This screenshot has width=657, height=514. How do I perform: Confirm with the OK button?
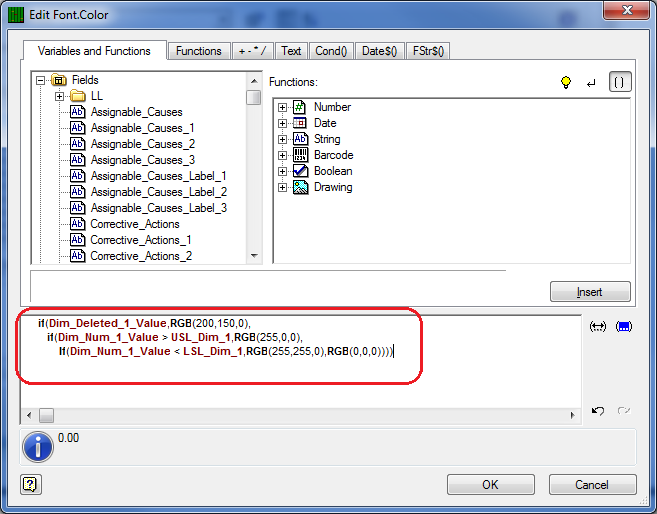(x=490, y=485)
